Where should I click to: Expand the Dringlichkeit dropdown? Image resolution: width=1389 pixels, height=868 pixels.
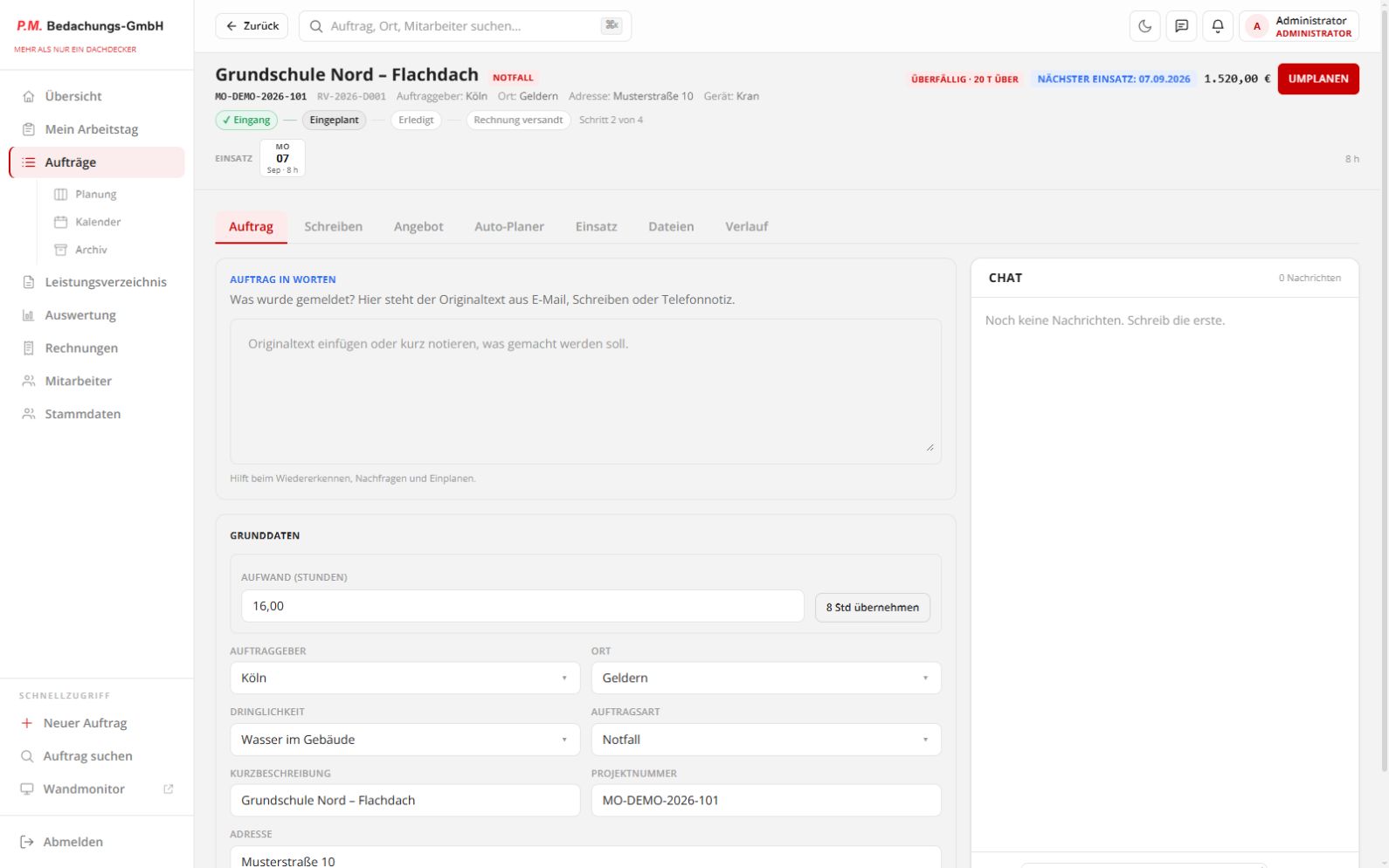click(404, 740)
